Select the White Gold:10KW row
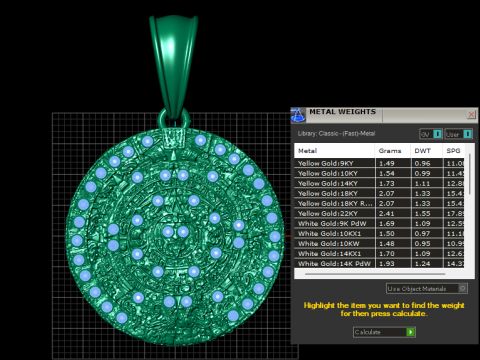Screen dimensions: 480x360 pos(379,243)
